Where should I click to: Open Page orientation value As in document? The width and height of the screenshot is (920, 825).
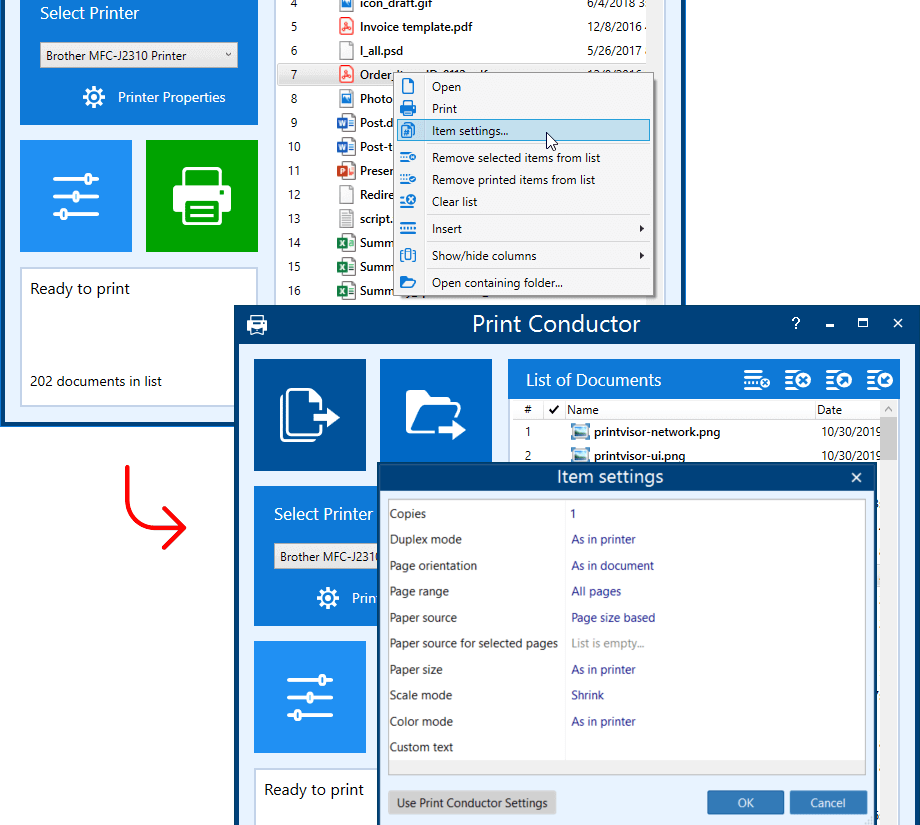[715, 566]
